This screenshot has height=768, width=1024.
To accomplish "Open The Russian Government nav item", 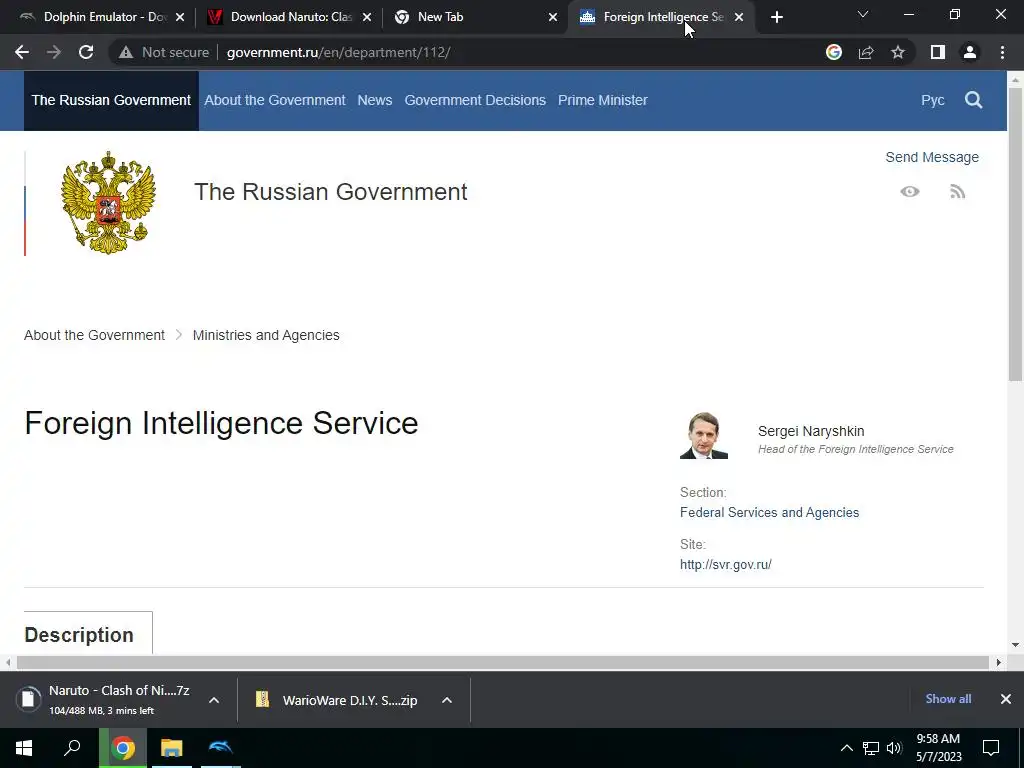I will [111, 101].
